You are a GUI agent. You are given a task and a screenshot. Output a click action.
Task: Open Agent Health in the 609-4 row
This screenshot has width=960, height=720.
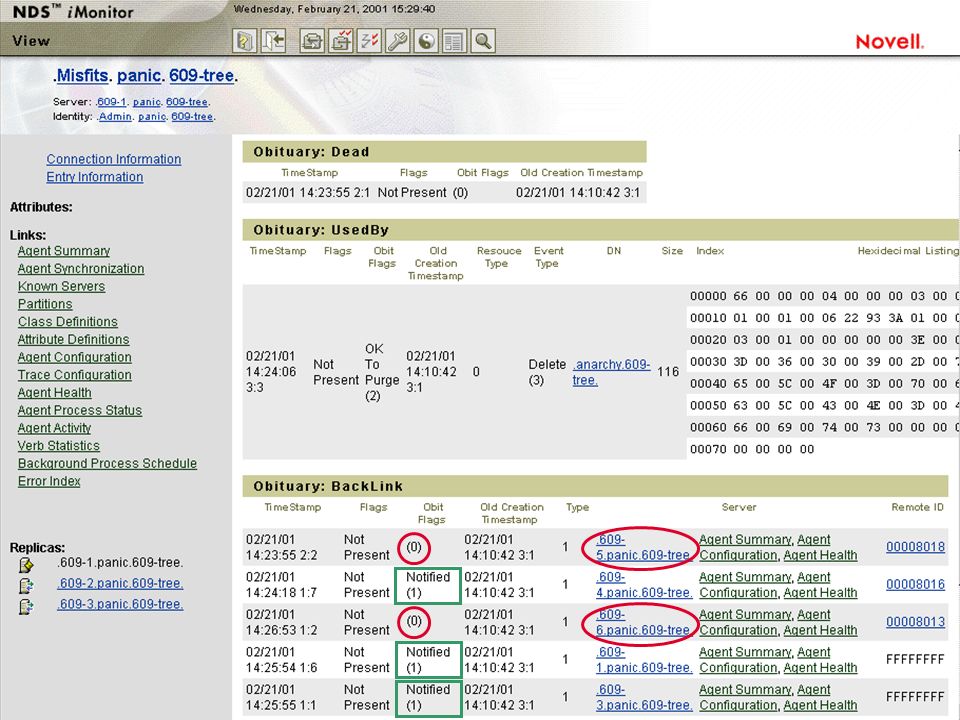tap(820, 593)
